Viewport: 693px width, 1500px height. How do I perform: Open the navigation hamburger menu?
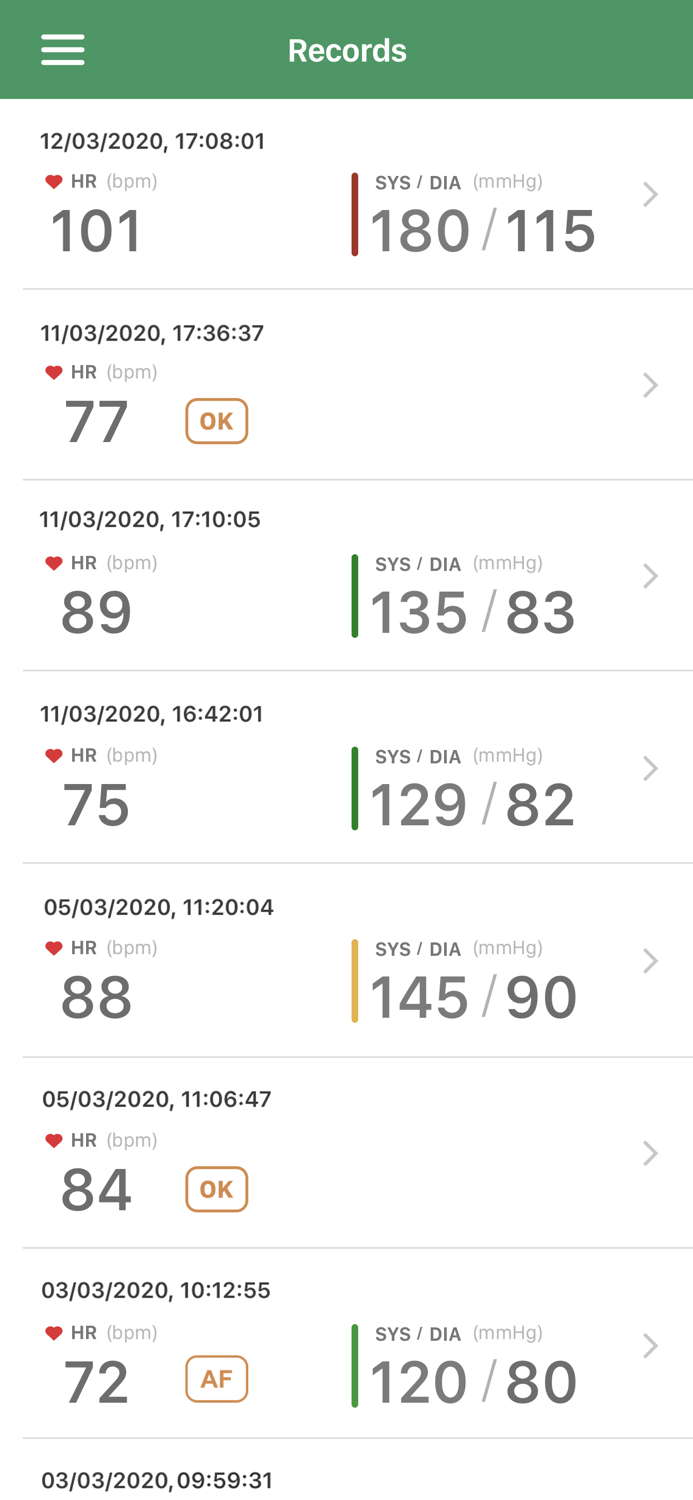point(63,48)
